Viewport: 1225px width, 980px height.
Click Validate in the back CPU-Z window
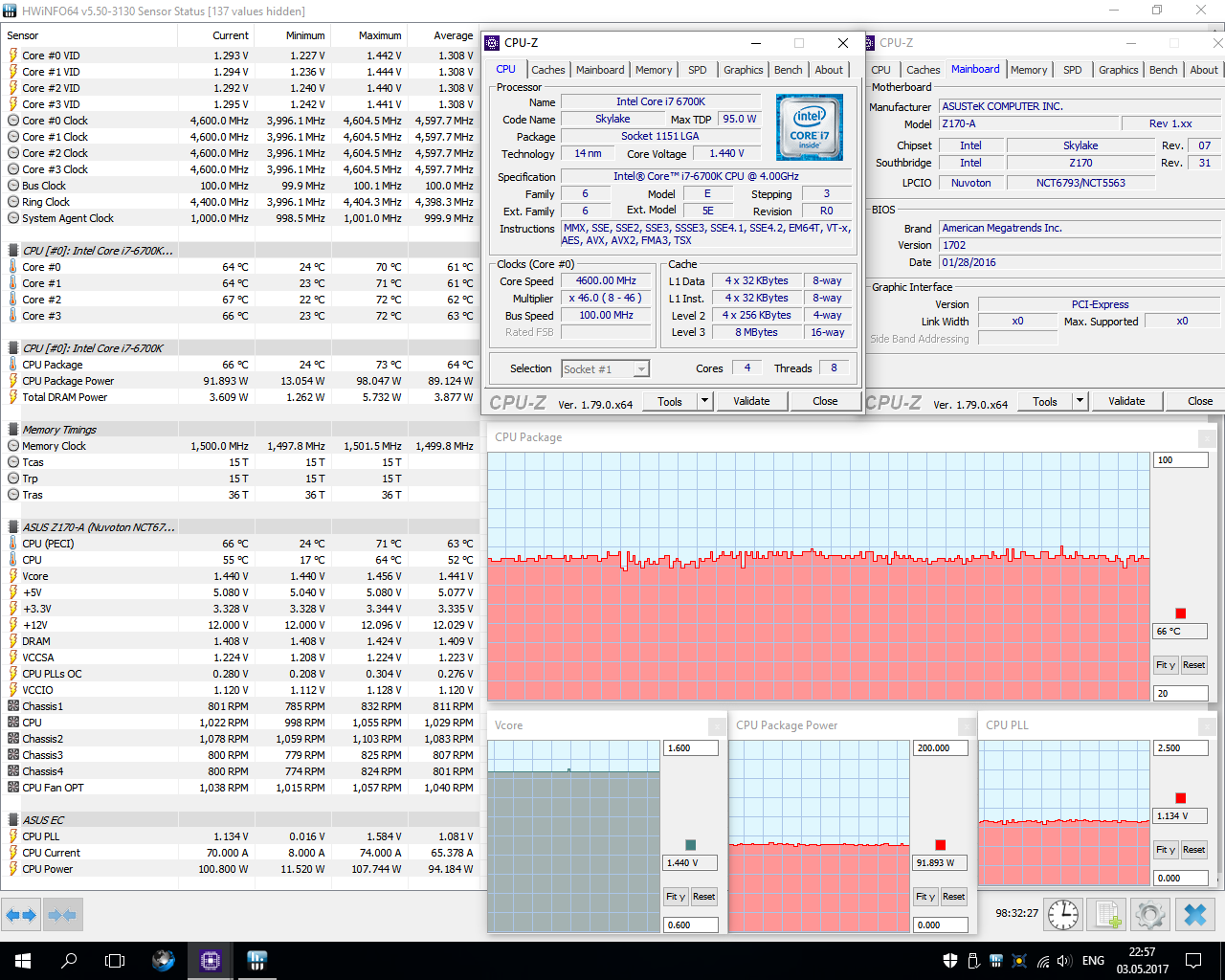(1126, 401)
